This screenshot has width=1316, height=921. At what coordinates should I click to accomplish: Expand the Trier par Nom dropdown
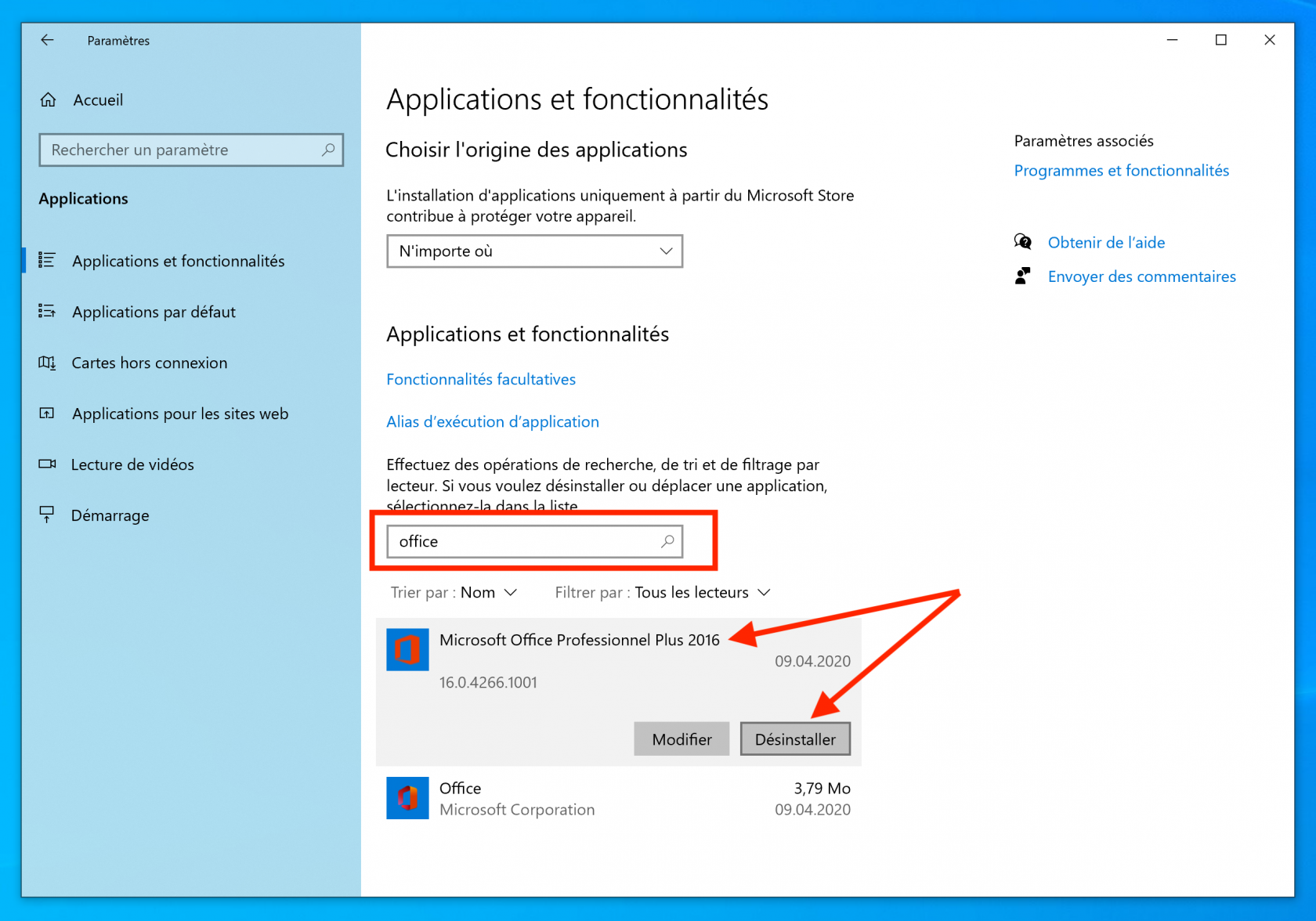coord(489,593)
